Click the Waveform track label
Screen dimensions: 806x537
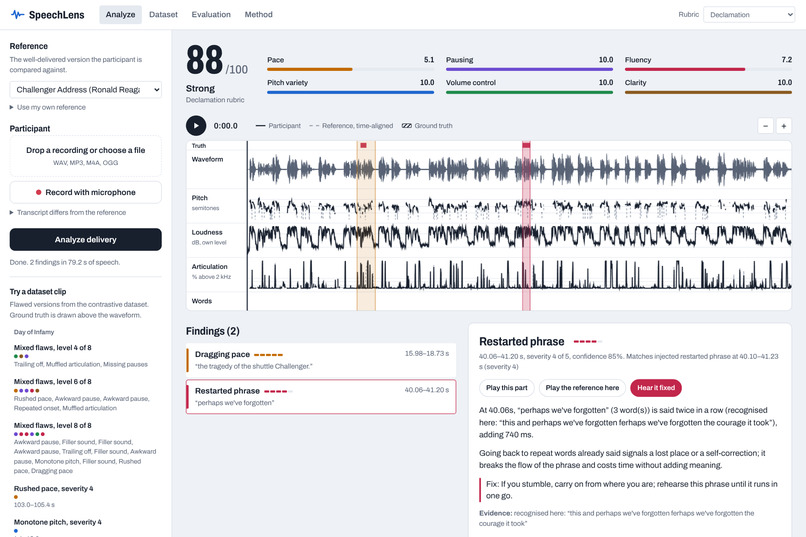pyautogui.click(x=207, y=159)
